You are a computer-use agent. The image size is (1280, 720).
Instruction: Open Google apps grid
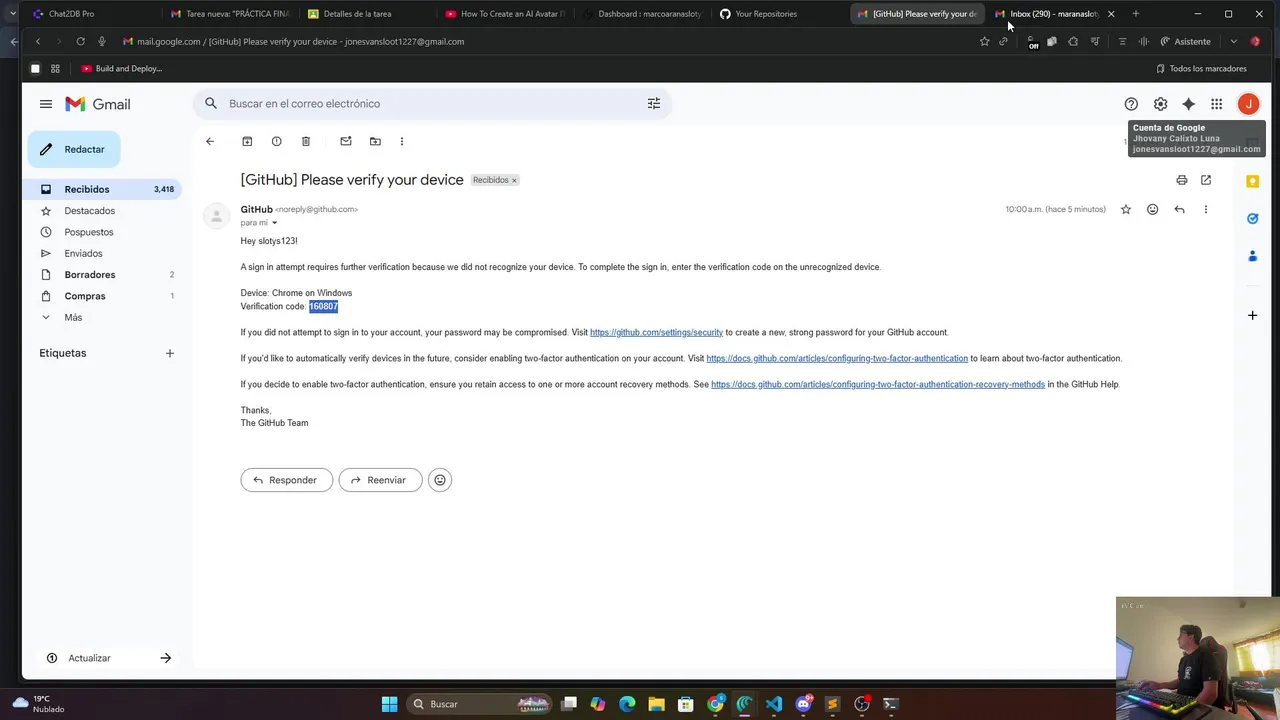(1216, 104)
